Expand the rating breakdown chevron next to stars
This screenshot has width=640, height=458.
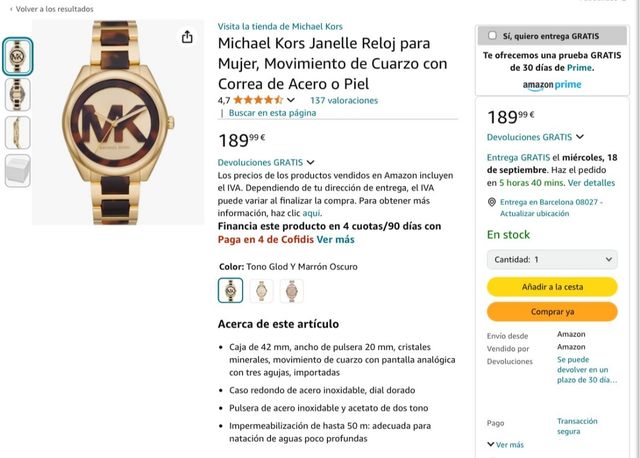[291, 100]
